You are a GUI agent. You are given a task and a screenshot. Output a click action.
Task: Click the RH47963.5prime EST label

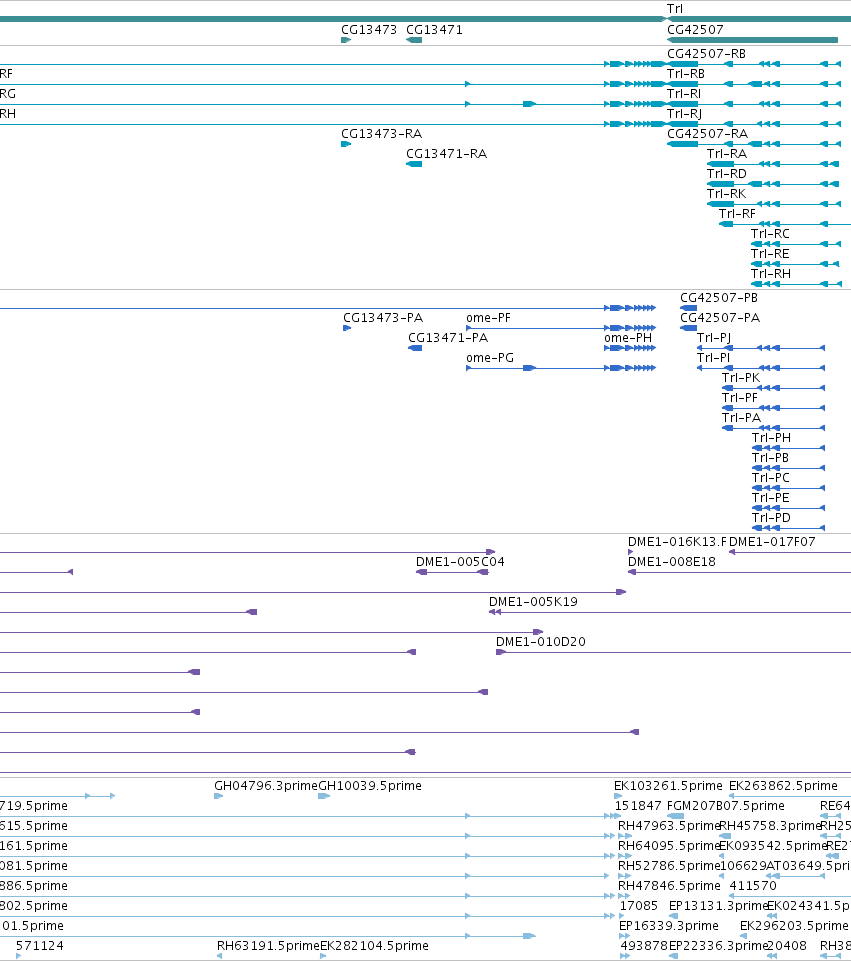pyautogui.click(x=669, y=826)
